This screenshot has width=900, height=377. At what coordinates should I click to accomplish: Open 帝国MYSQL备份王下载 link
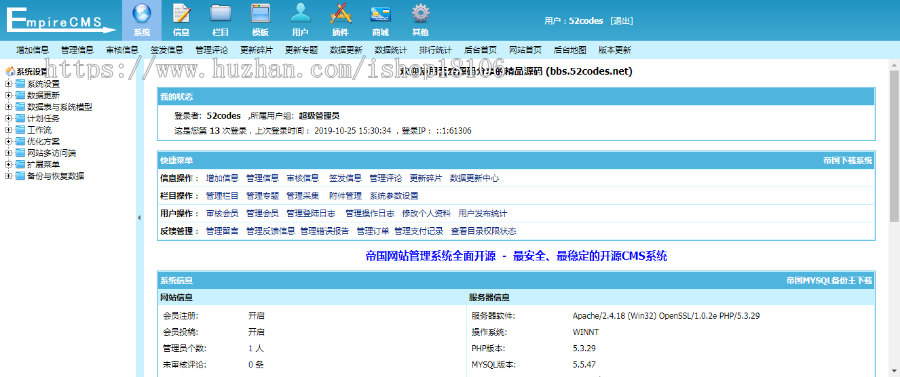pos(829,281)
